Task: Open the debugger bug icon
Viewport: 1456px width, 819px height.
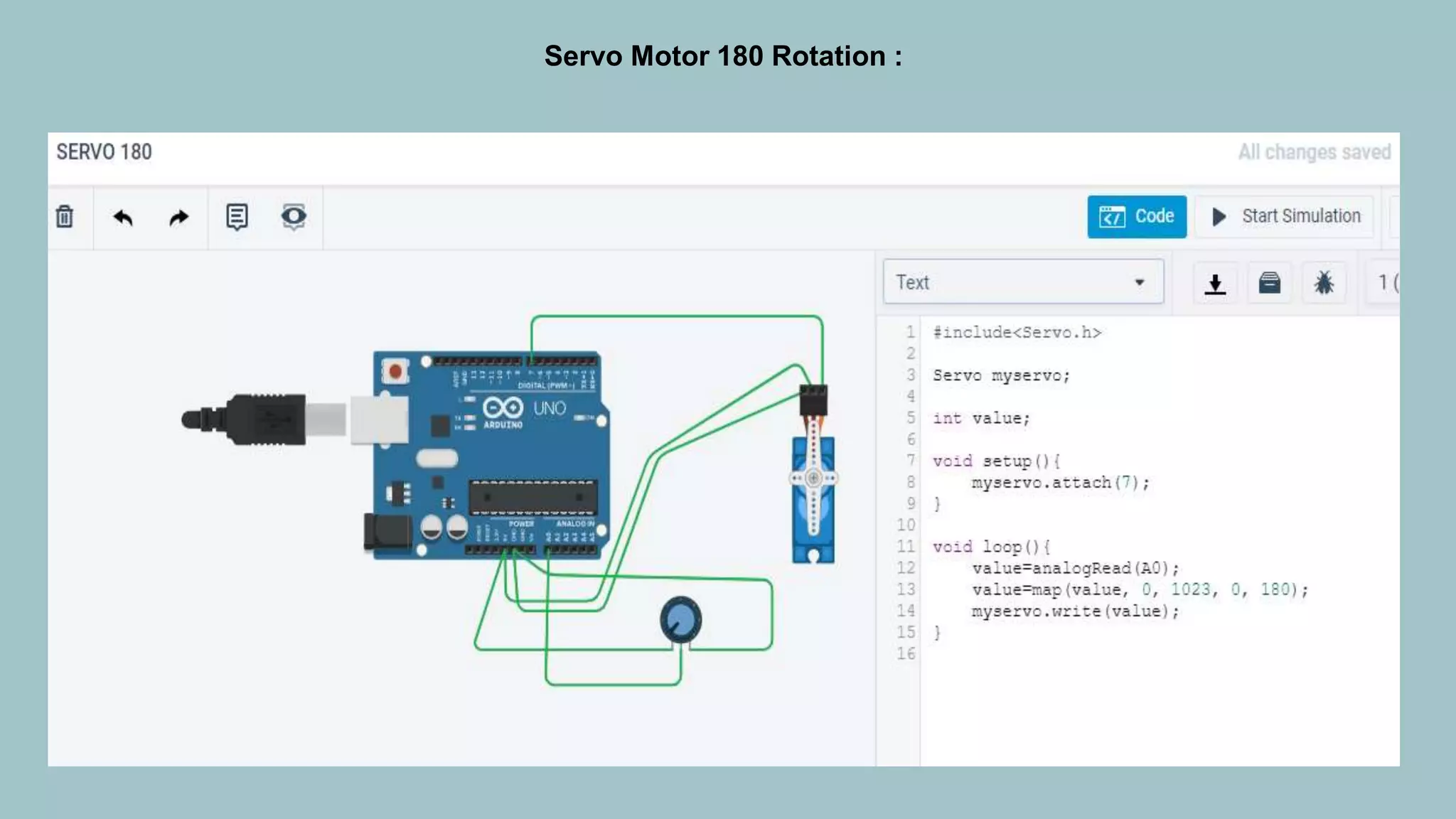Action: click(1324, 283)
